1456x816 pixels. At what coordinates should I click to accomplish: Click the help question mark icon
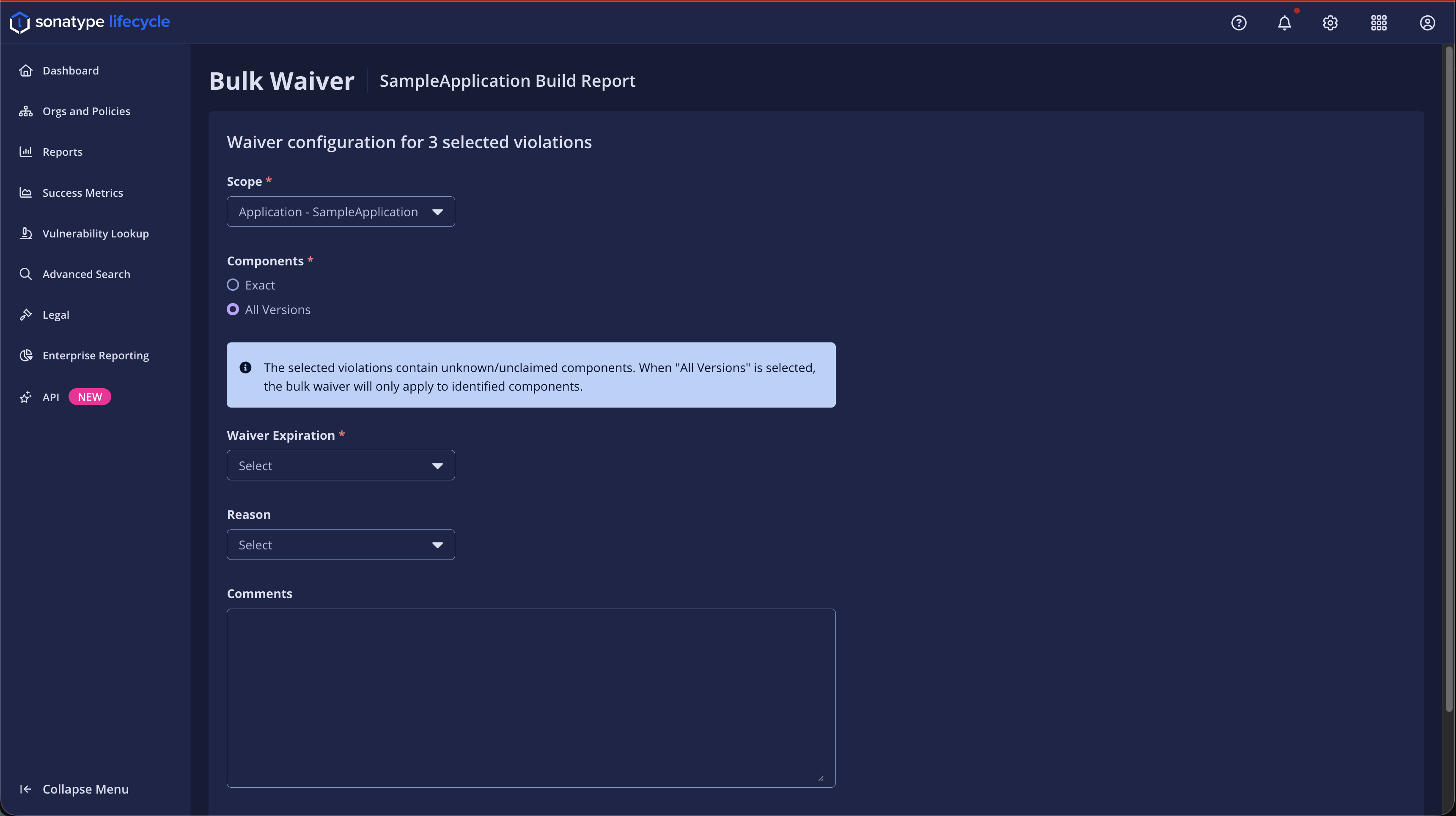[1239, 22]
